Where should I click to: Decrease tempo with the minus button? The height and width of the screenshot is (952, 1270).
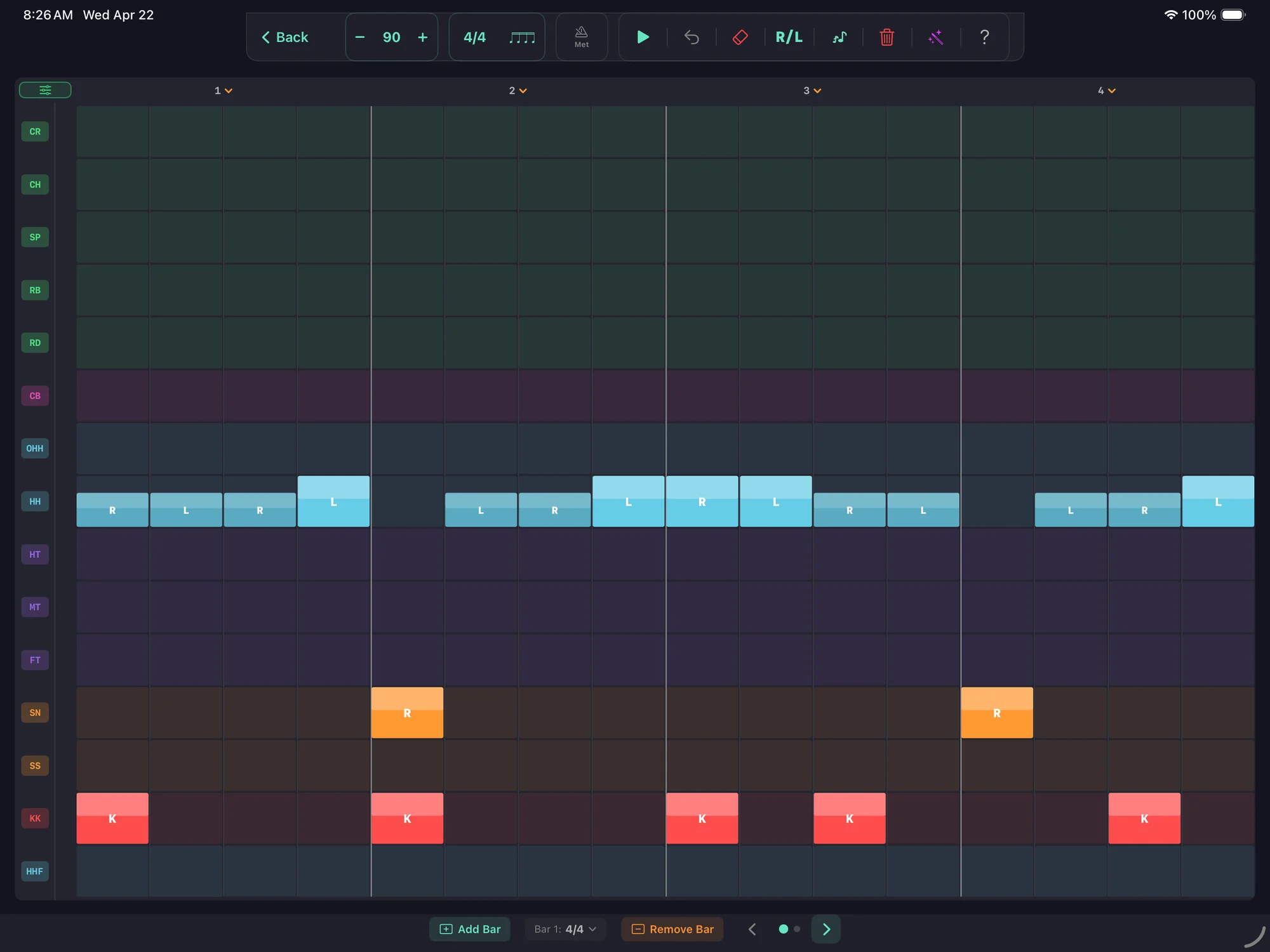360,37
